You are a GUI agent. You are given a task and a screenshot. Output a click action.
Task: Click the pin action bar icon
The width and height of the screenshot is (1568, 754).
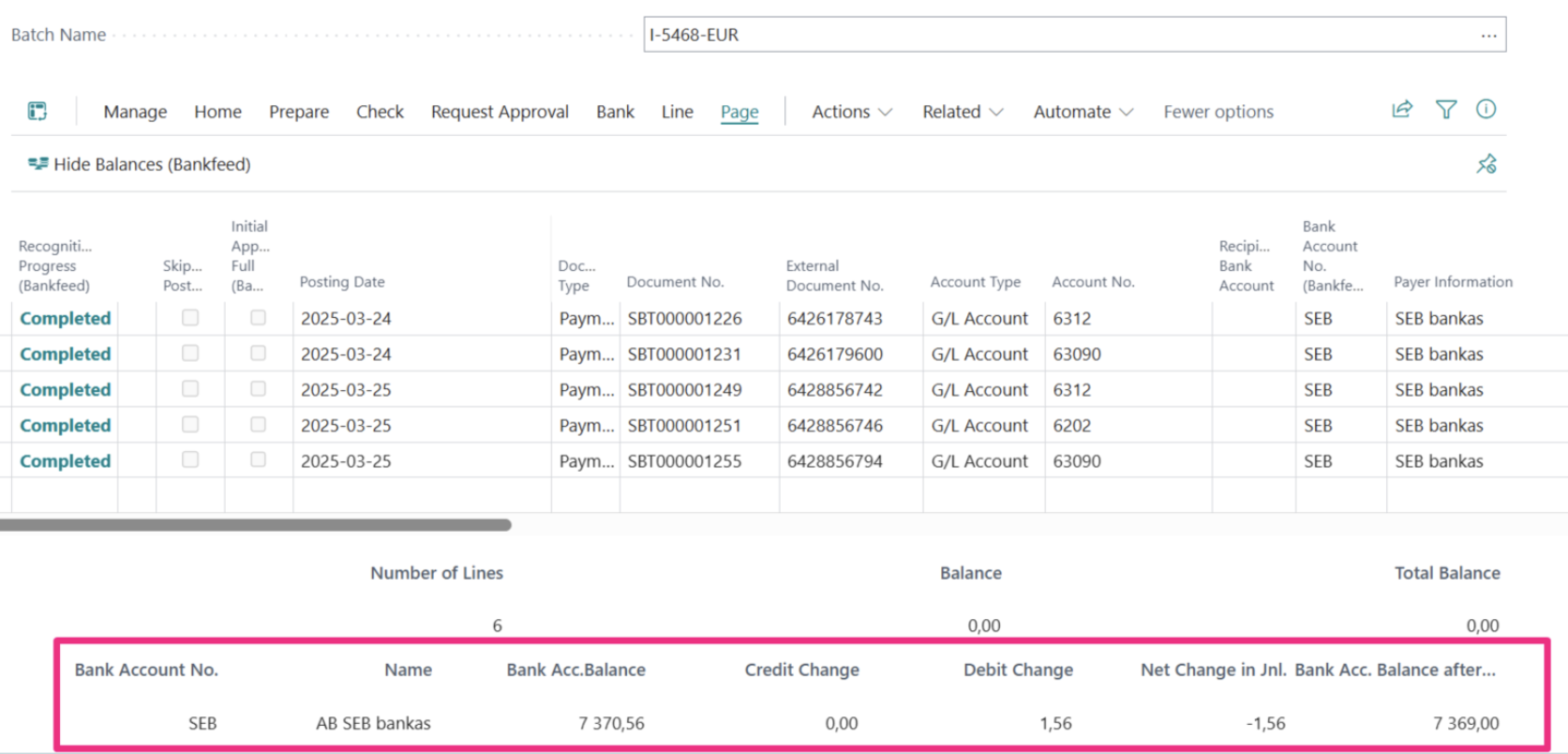tap(1486, 164)
